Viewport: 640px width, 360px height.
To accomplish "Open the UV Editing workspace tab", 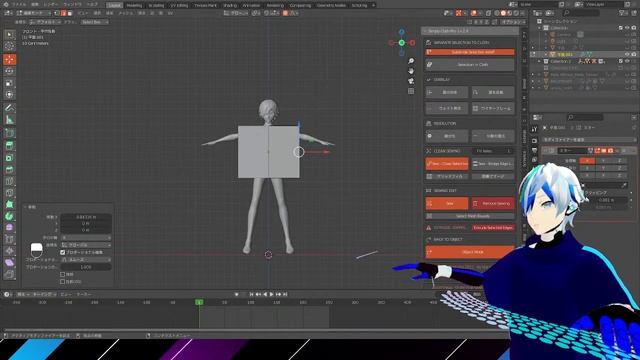I will [x=179, y=5].
